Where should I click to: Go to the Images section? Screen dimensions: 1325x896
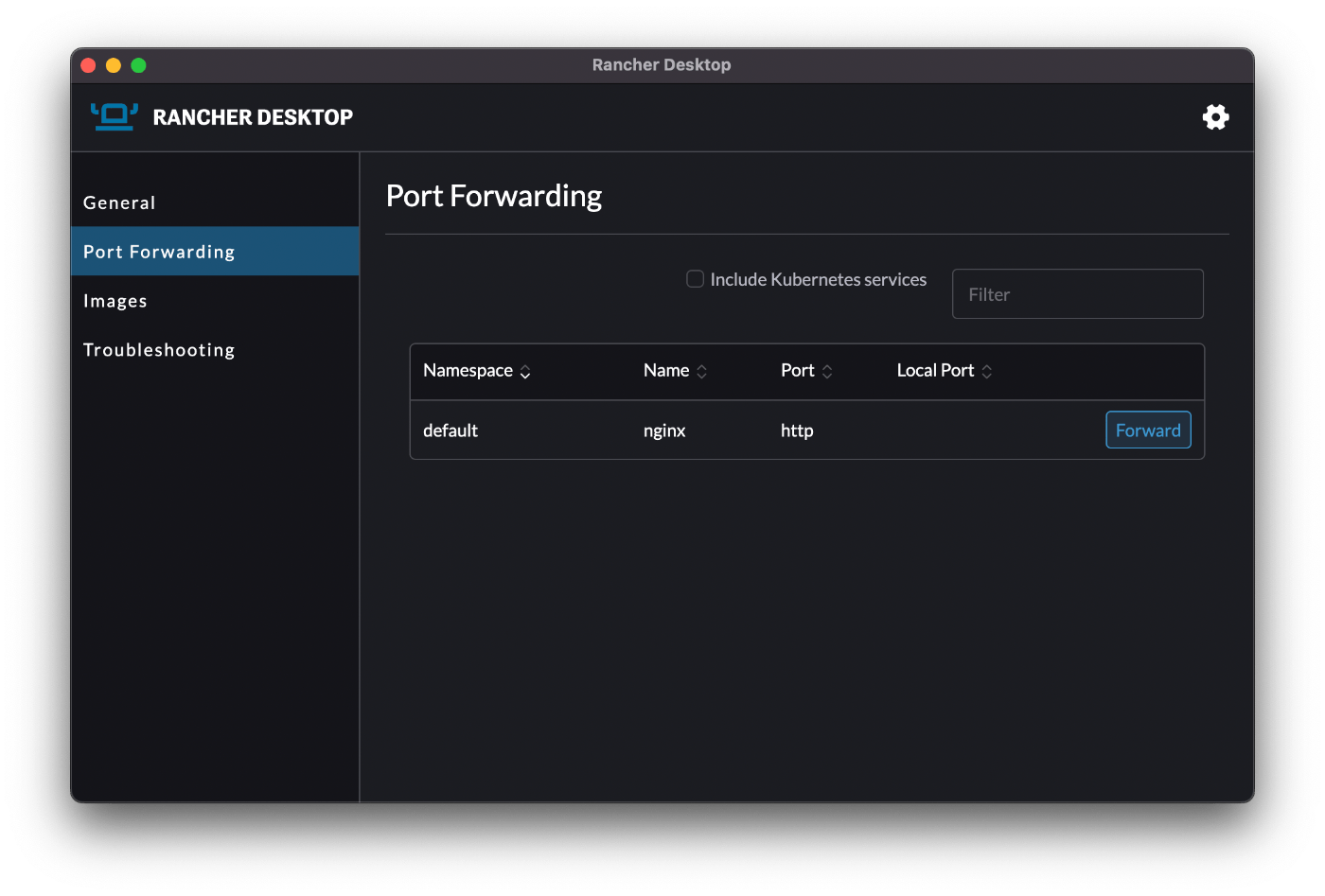pos(215,301)
